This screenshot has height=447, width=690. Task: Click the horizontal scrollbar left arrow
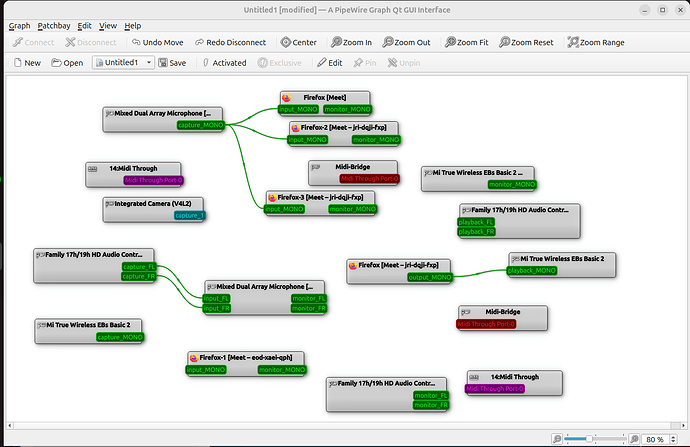pos(10,425)
